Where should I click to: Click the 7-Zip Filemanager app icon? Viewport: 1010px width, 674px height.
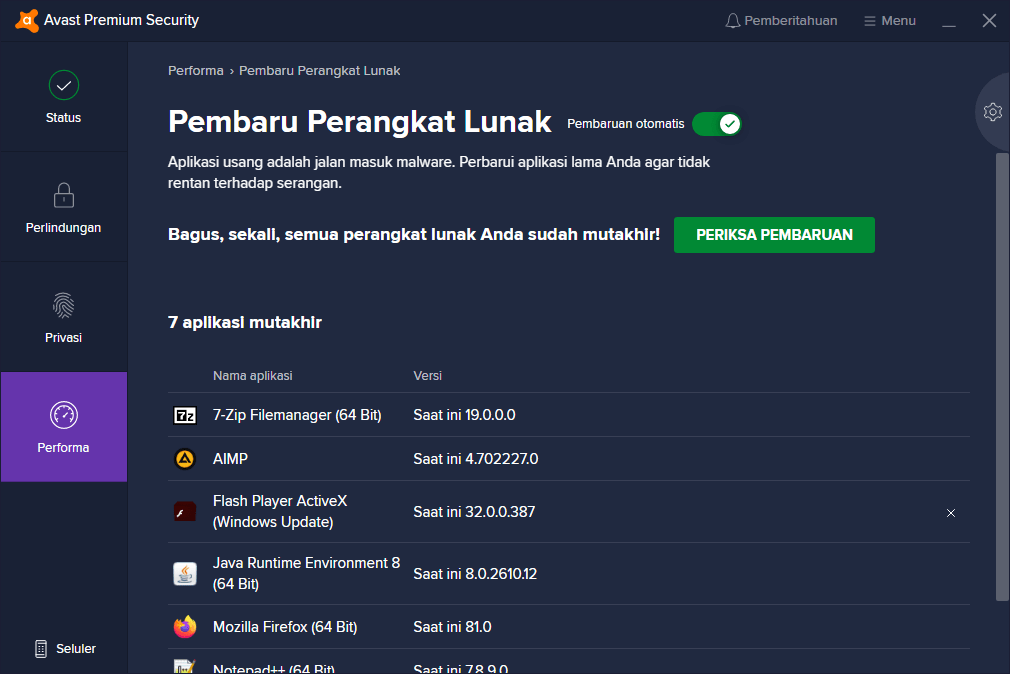185,415
